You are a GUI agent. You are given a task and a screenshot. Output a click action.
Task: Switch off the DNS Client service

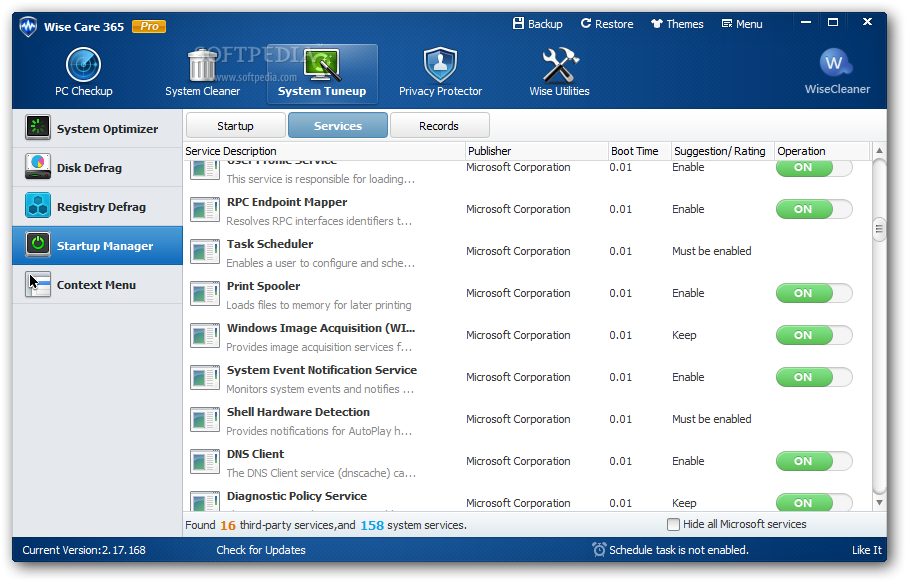[814, 461]
